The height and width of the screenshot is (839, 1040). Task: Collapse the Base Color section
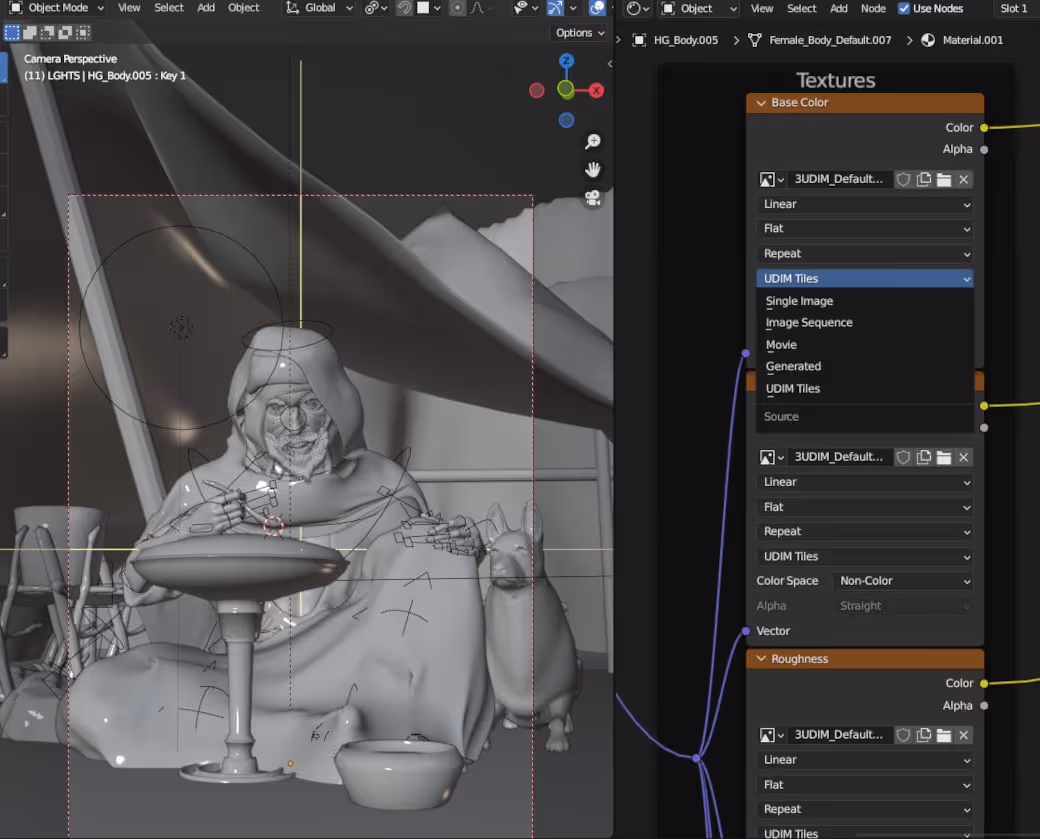(762, 102)
